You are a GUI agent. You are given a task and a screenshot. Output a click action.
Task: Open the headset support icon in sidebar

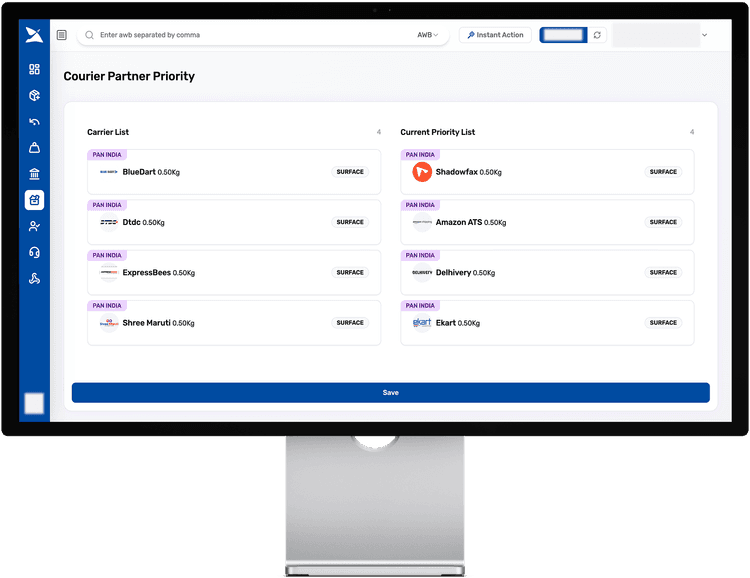(x=34, y=253)
